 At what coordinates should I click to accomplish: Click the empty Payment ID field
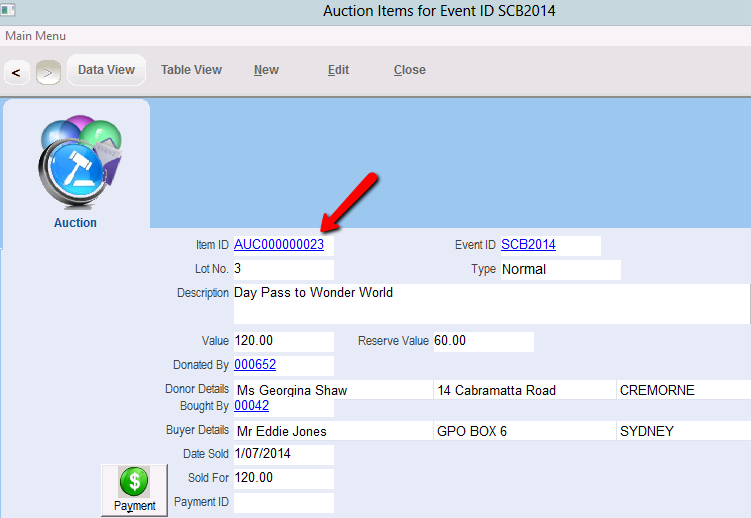click(x=282, y=502)
